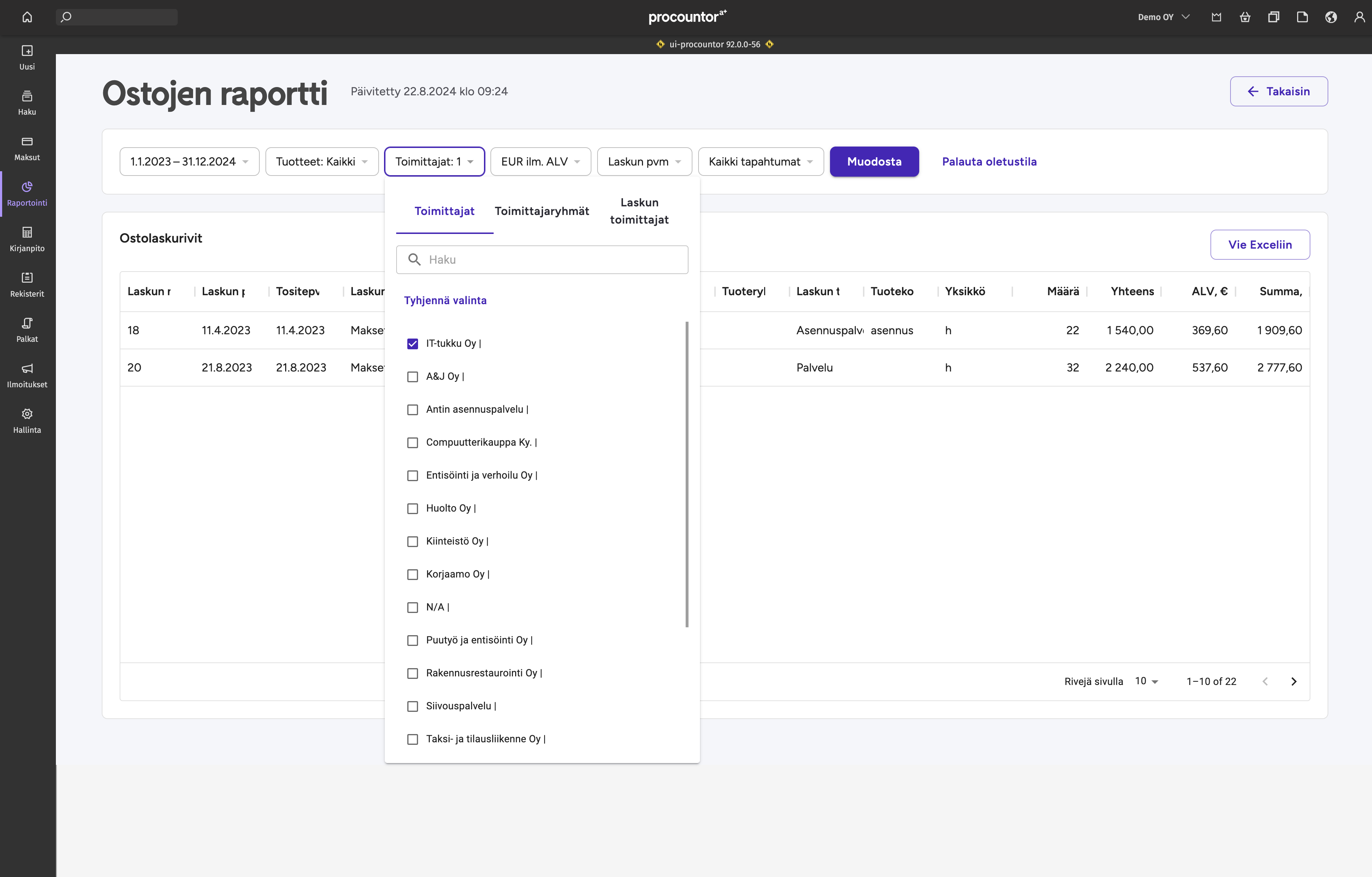The image size is (1372, 877).
Task: Click the supplier list scrollbar
Action: pyautogui.click(x=687, y=474)
